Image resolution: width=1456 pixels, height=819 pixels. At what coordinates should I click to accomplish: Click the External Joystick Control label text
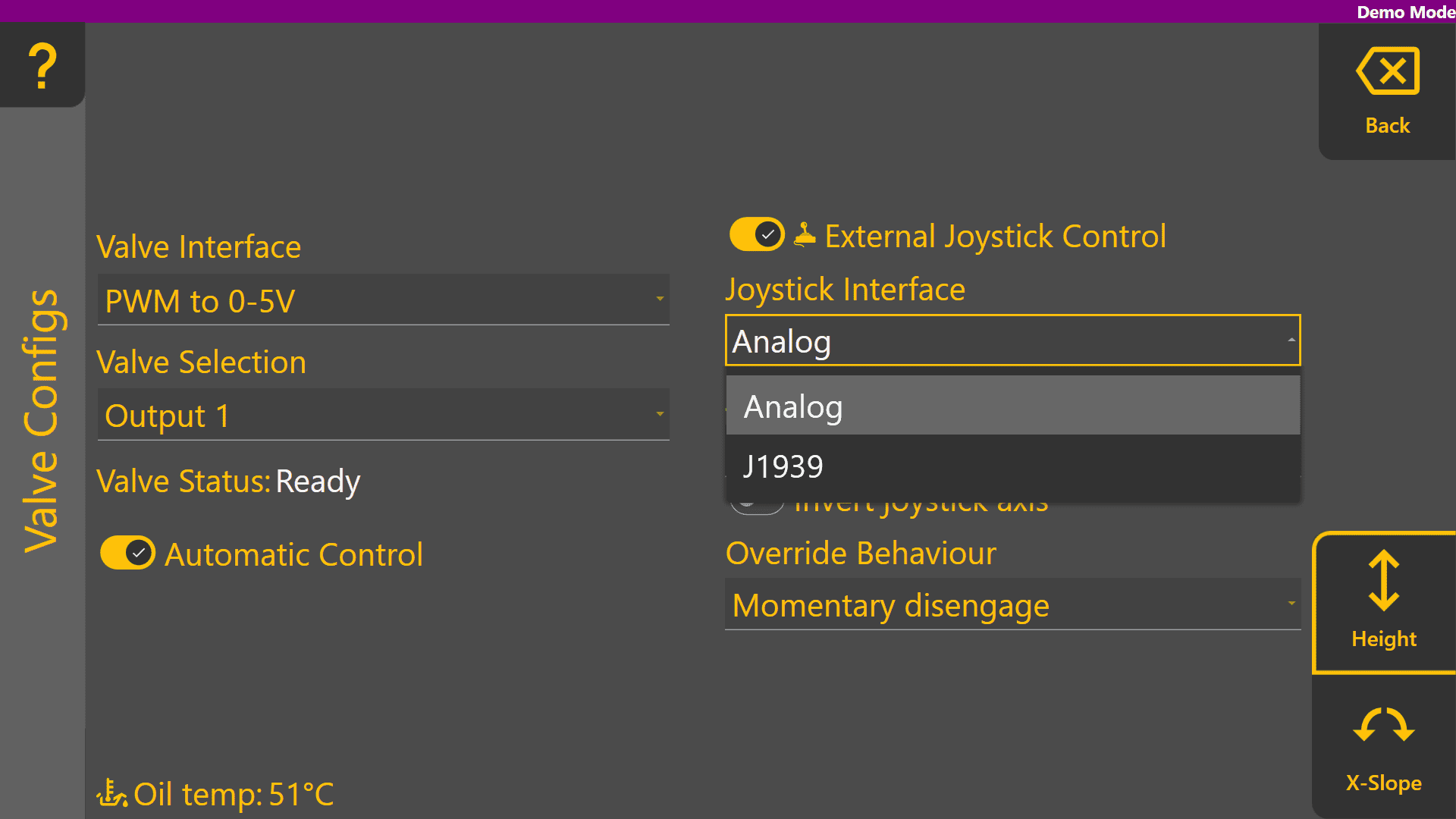coord(995,237)
